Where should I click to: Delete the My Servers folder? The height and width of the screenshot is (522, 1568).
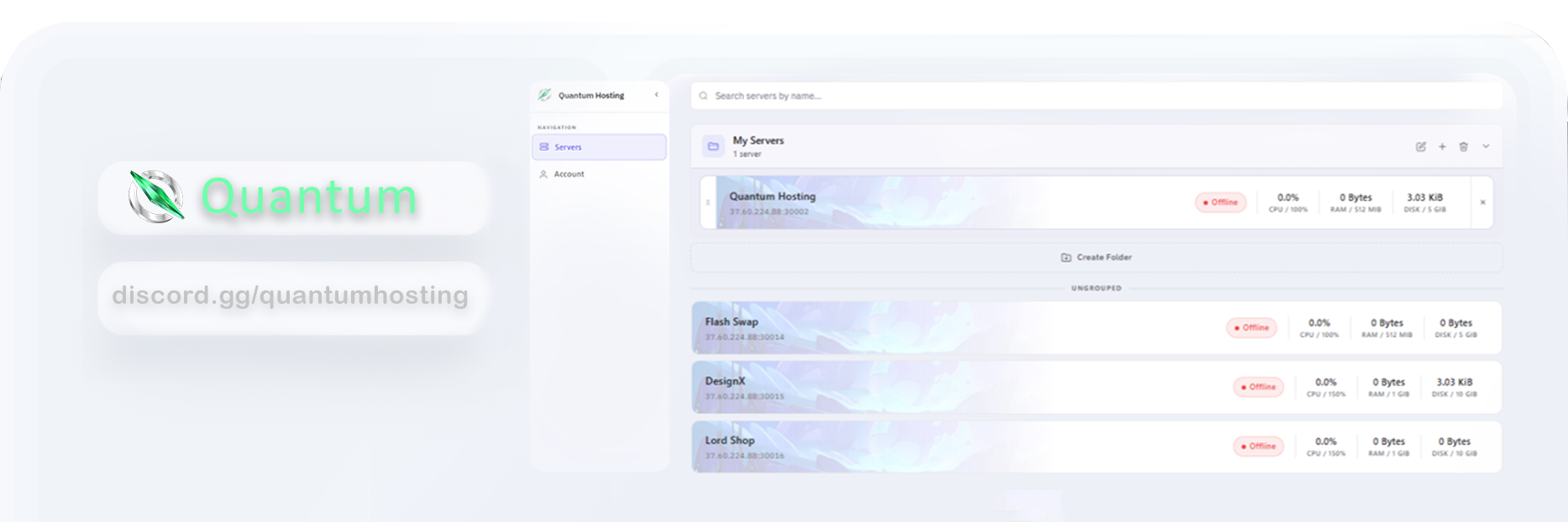coord(1464,147)
